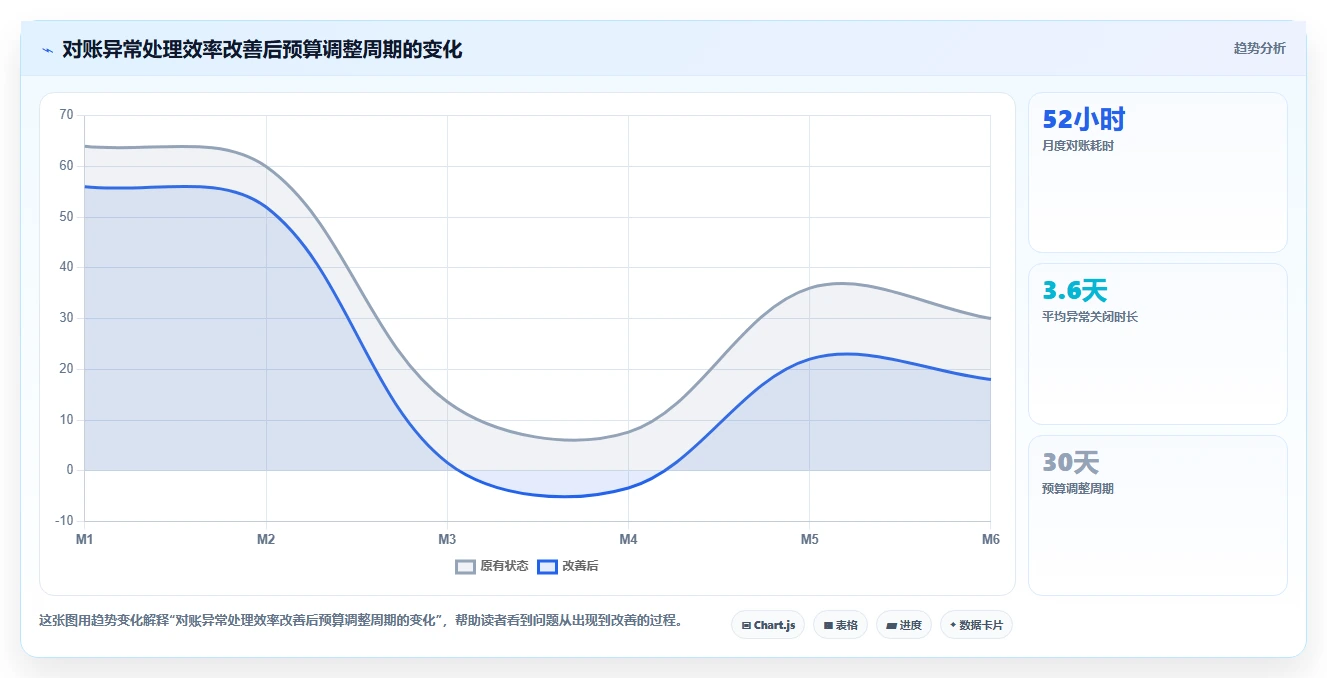Click the 数据卡片 tag chip
This screenshot has width=1327, height=678.
[977, 625]
